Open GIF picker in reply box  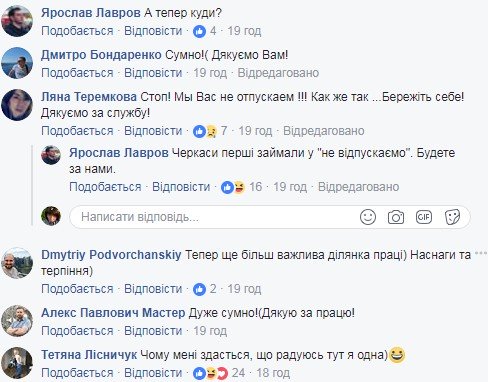coord(424,217)
